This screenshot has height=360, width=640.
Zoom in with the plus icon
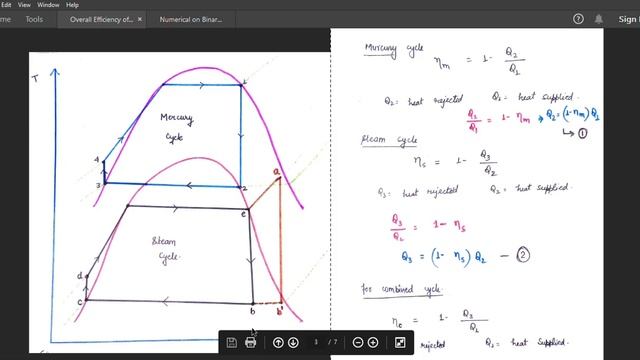click(x=373, y=342)
